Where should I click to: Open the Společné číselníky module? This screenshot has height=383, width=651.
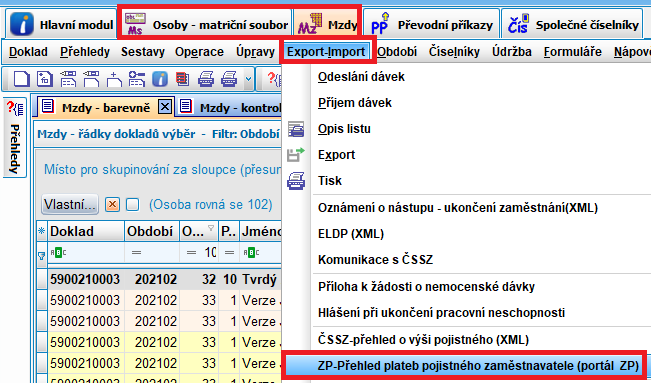pos(573,25)
